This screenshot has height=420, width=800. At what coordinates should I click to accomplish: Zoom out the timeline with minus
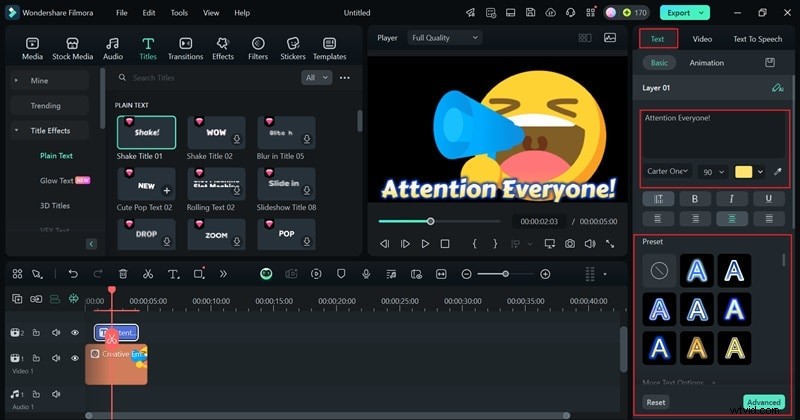click(466, 274)
